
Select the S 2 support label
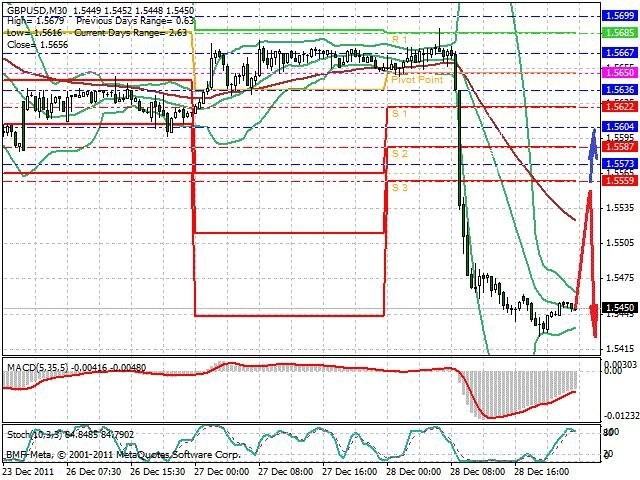[x=400, y=153]
